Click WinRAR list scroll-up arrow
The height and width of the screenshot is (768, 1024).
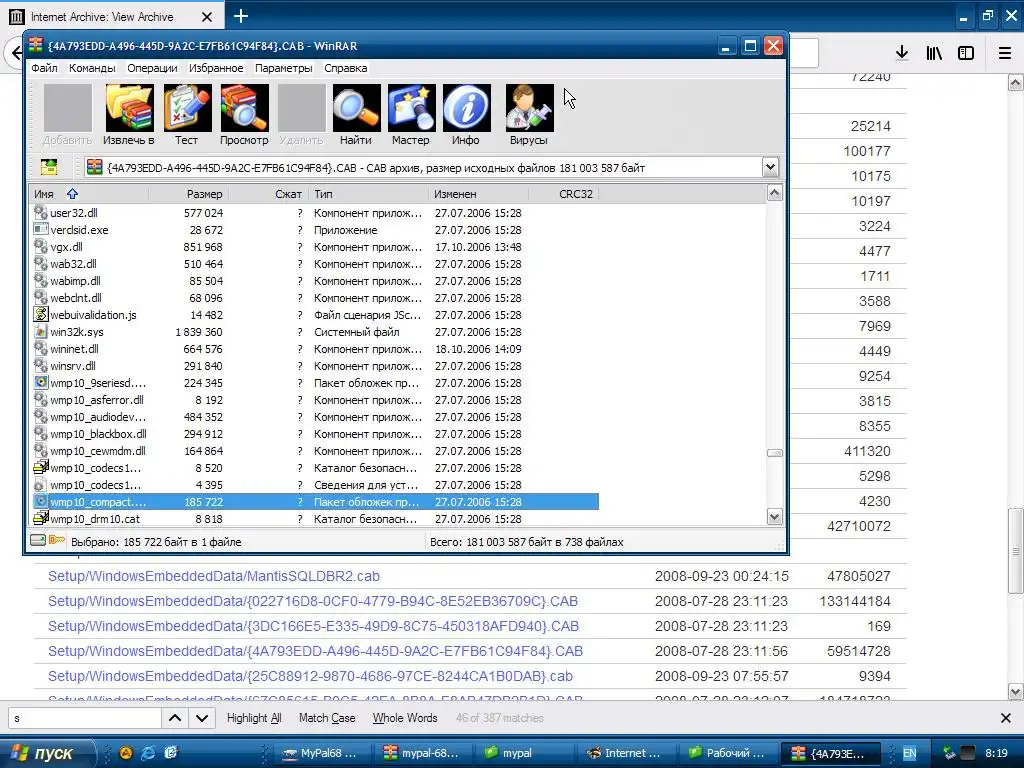[x=775, y=193]
